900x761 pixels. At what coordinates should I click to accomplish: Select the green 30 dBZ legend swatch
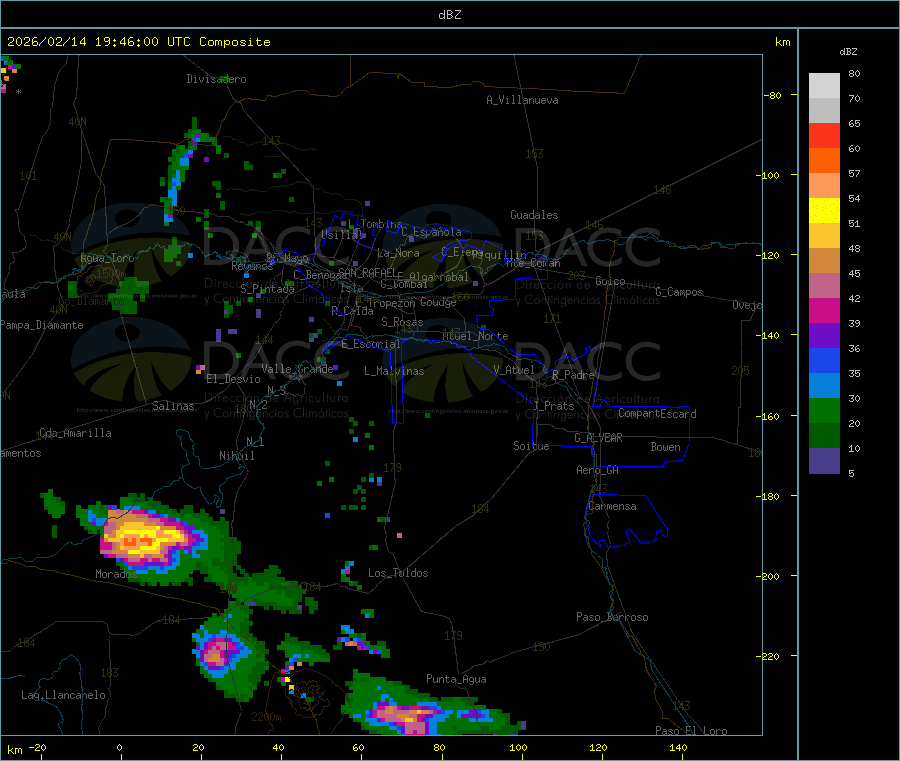pos(824,410)
